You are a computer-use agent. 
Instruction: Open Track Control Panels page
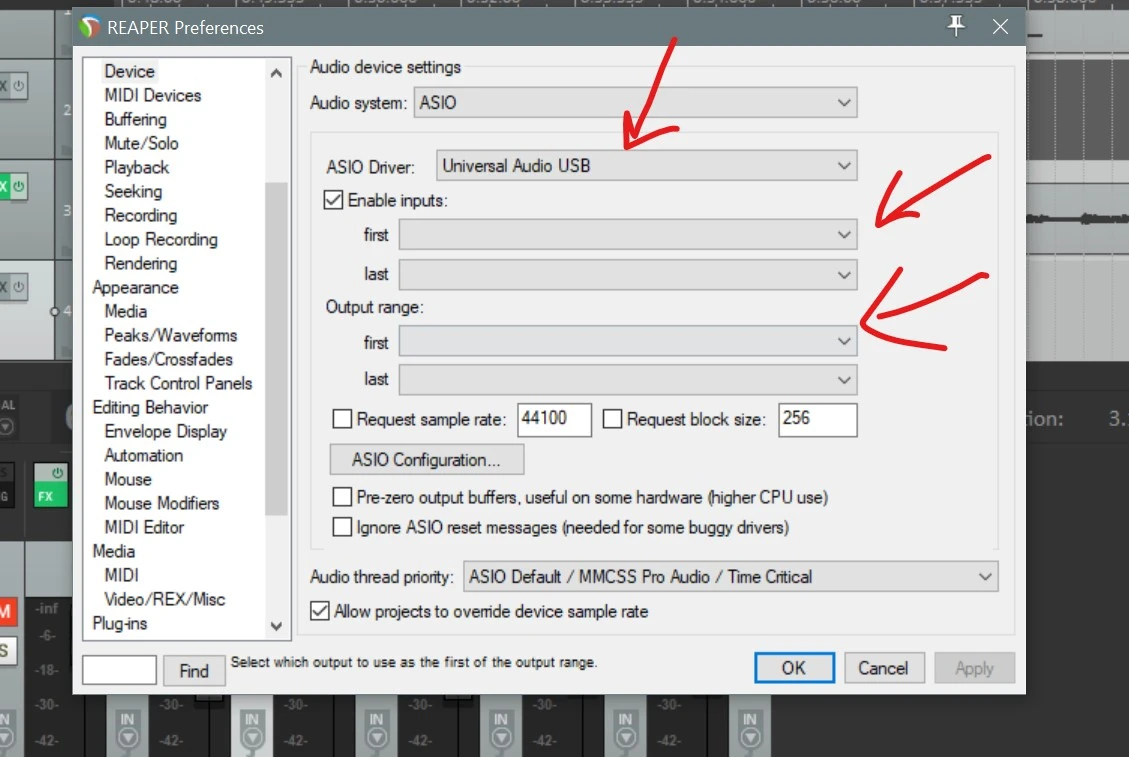pyautogui.click(x=178, y=383)
